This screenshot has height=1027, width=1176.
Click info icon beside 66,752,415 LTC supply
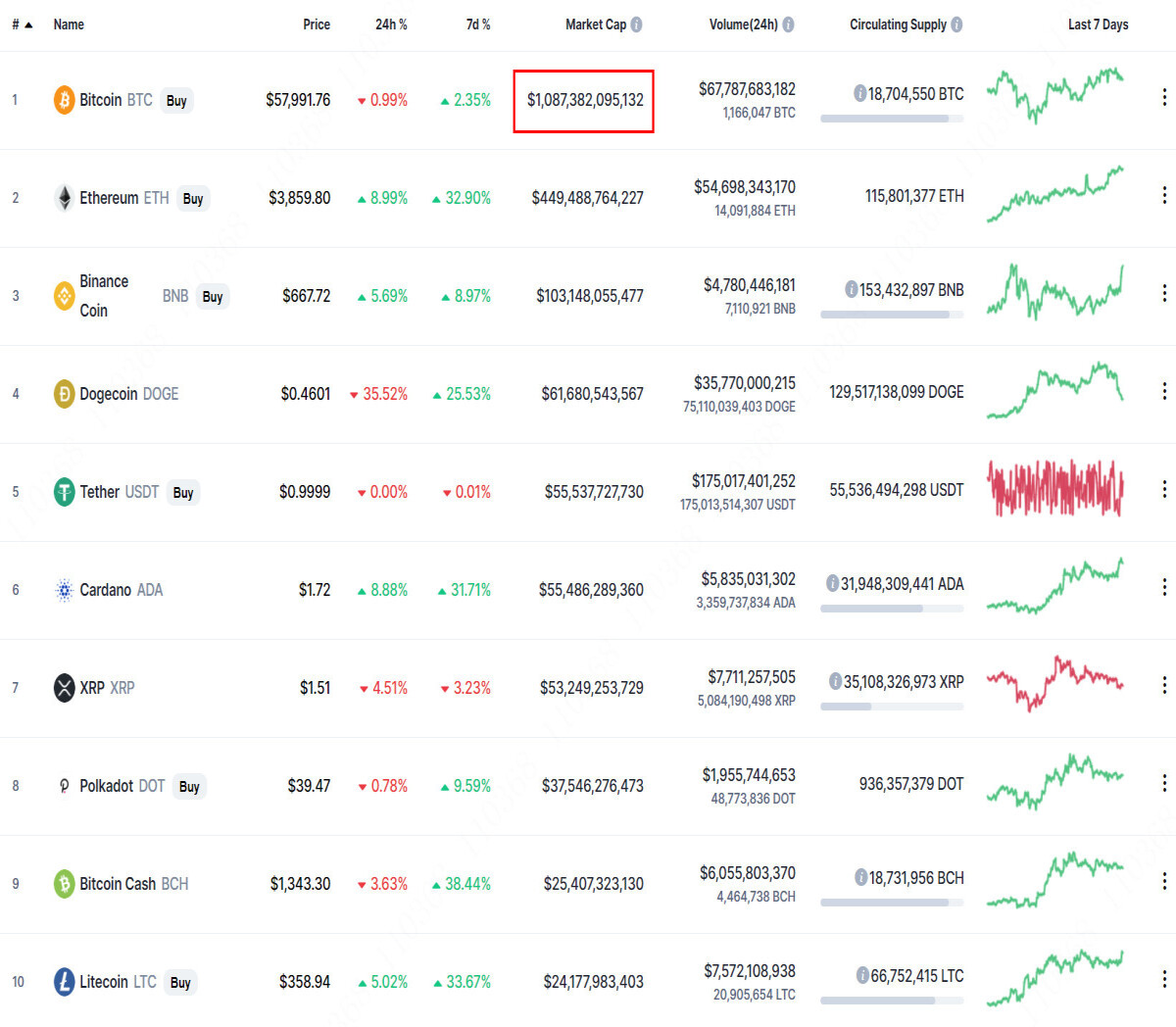coord(862,976)
